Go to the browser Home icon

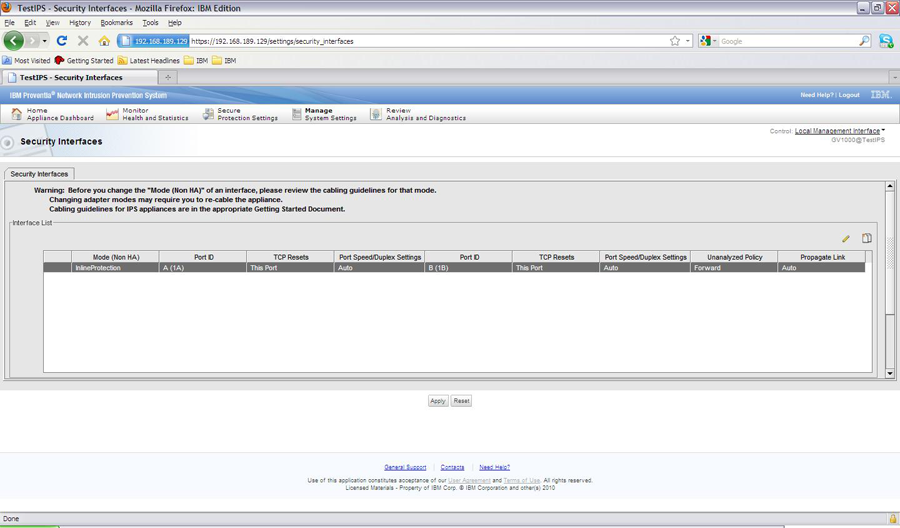[104, 41]
